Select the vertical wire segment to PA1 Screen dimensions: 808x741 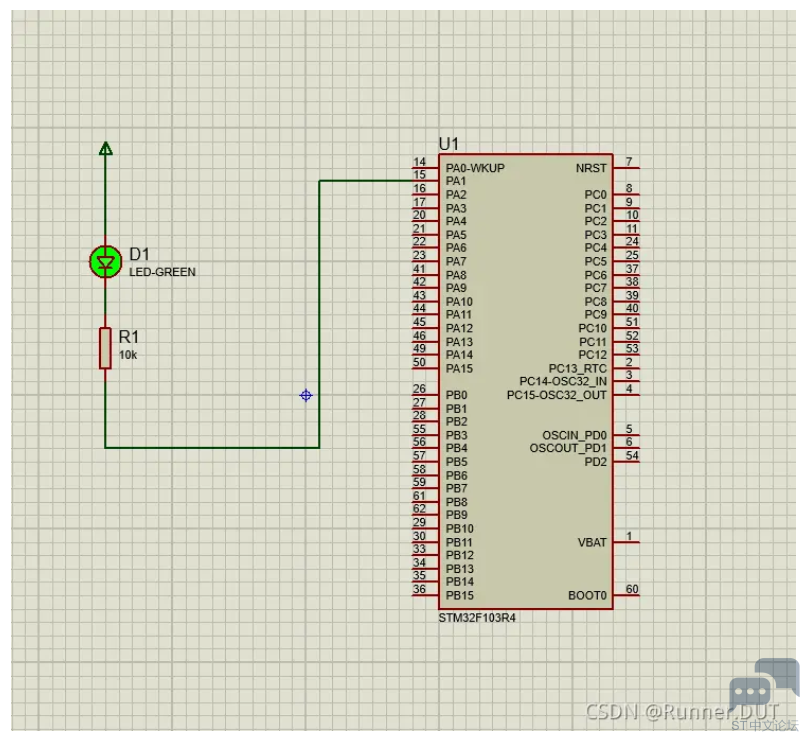coord(319,314)
